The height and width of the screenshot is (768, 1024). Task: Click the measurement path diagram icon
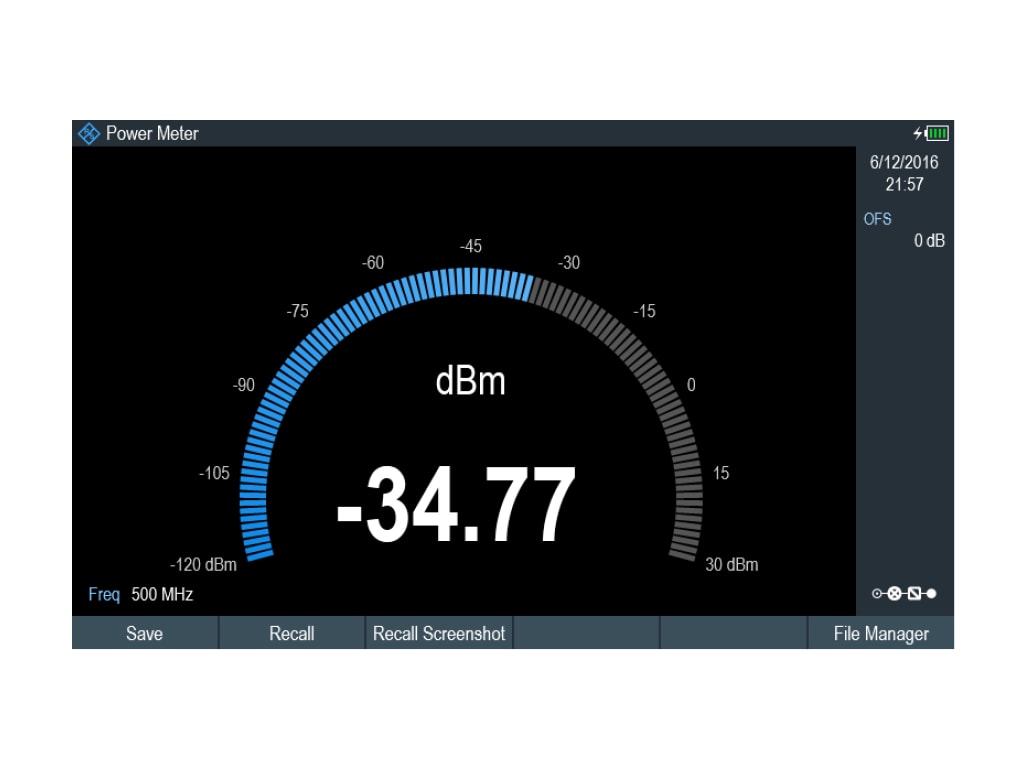click(x=904, y=592)
